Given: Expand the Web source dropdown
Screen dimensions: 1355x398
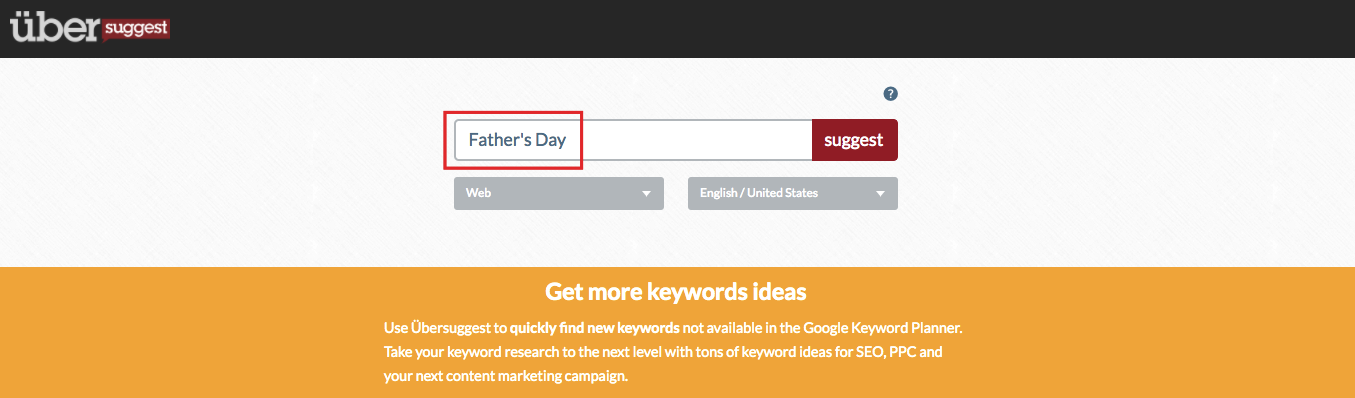Looking at the screenshot, I should (x=559, y=193).
